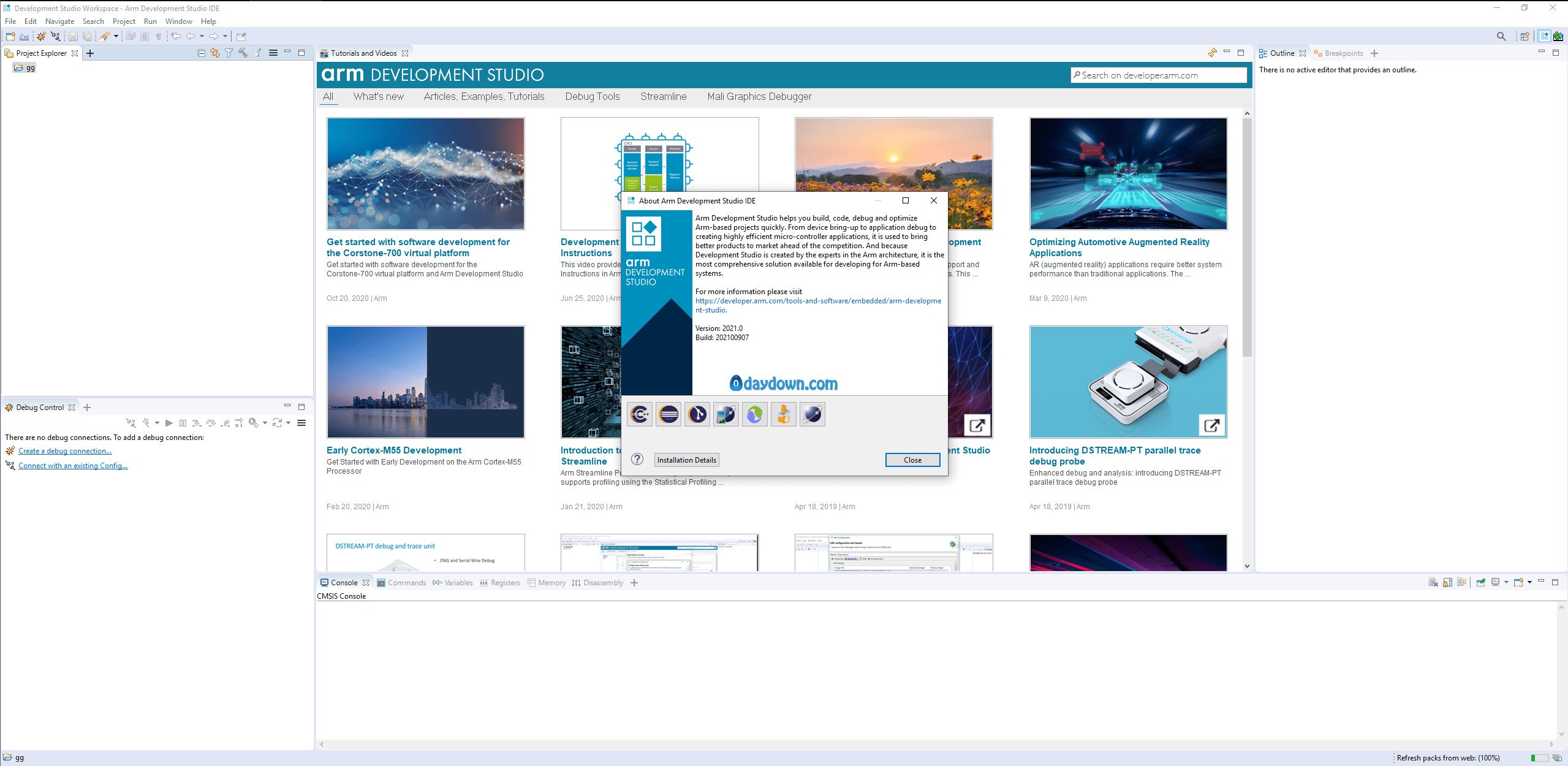Open the Debug Control view menu icon
This screenshot has width=1568, height=766.
click(301, 423)
